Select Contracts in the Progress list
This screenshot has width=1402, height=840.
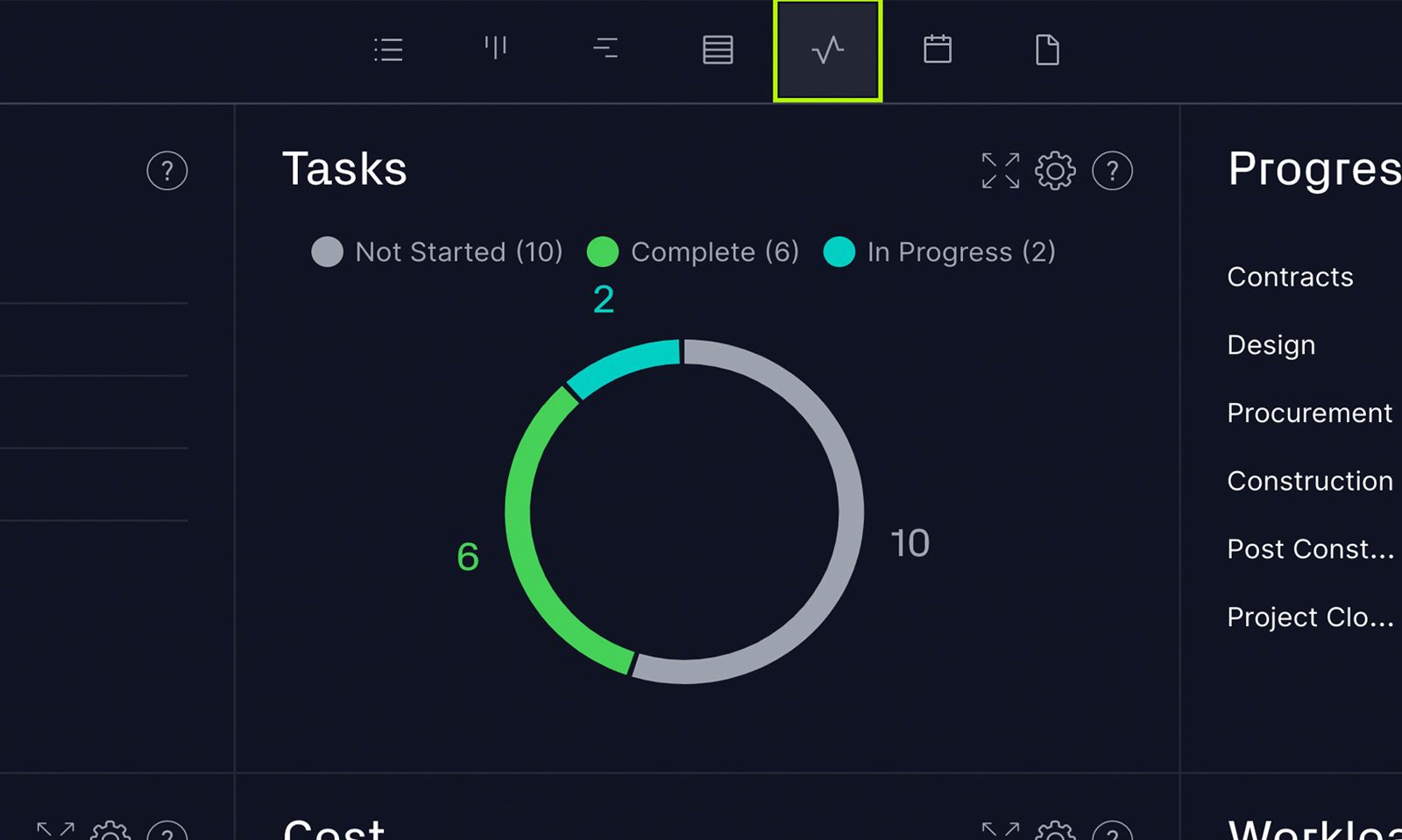[1290, 277]
